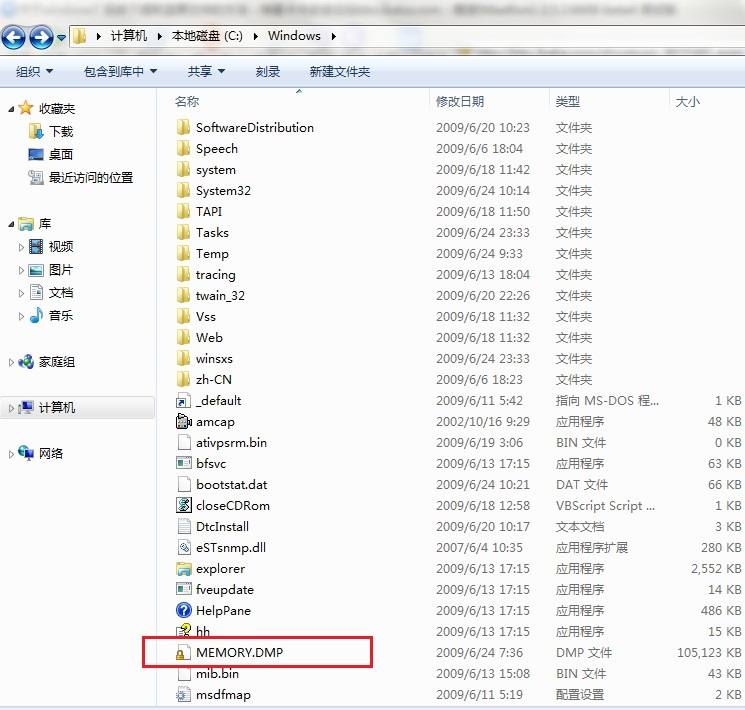Select the twain_32 folder name
The image size is (745, 710).
tap(220, 296)
